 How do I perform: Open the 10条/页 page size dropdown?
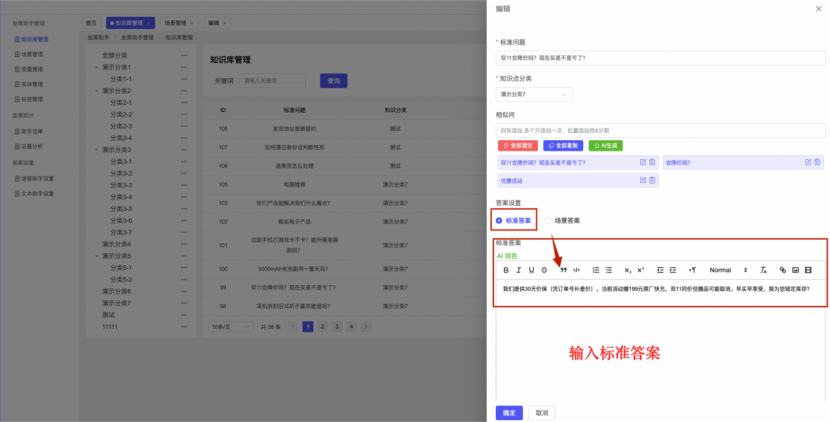click(x=222, y=327)
